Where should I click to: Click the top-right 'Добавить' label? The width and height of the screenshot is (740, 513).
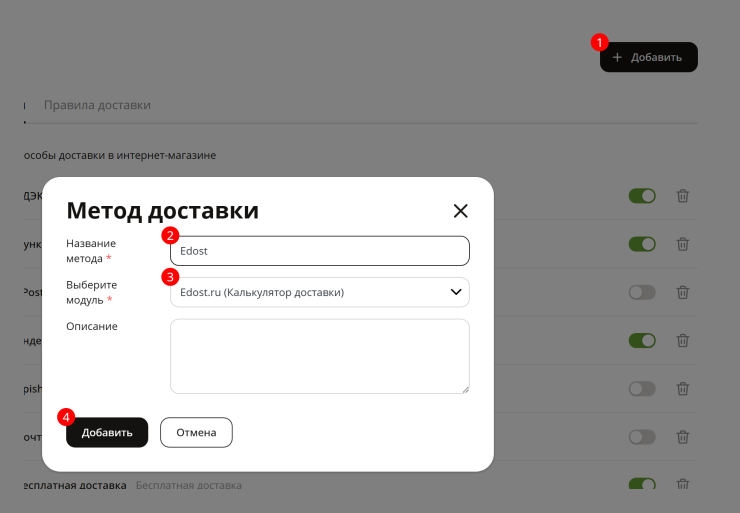656,57
